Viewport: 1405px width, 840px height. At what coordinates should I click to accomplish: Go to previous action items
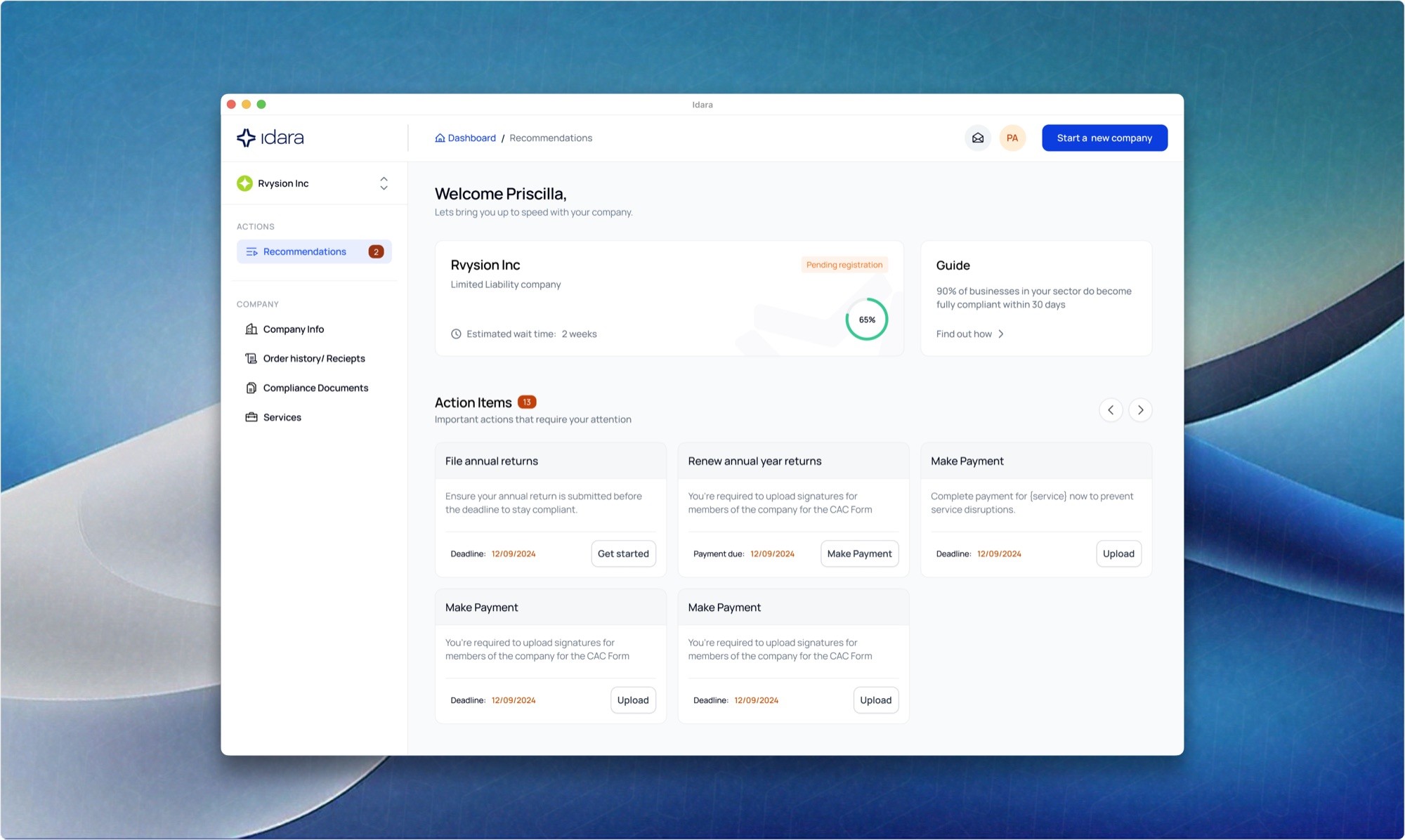point(1111,409)
